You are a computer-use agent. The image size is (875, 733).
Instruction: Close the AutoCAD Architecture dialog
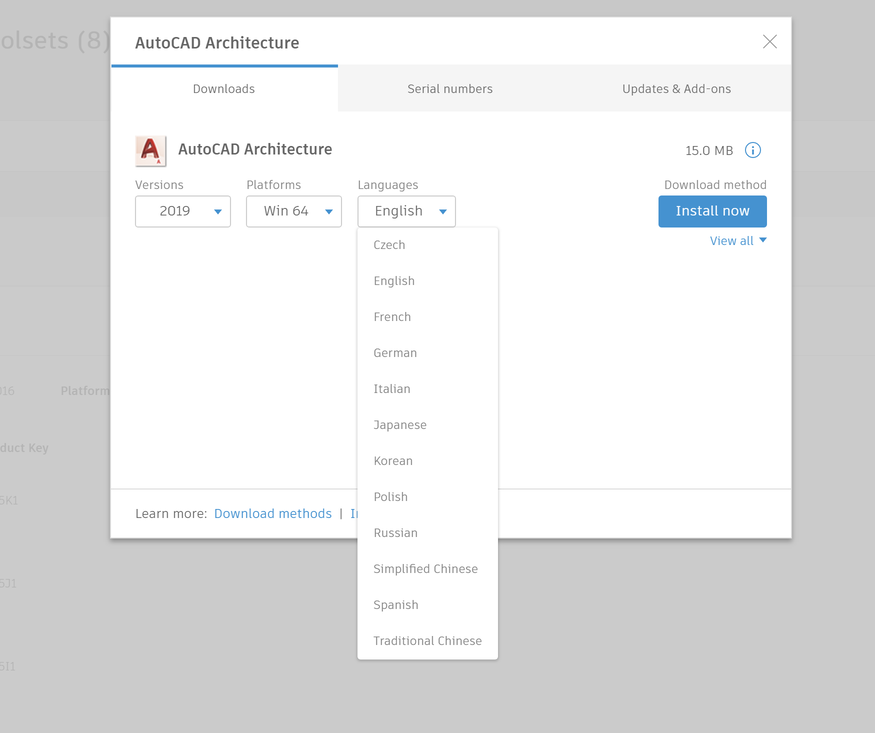[x=769, y=42]
